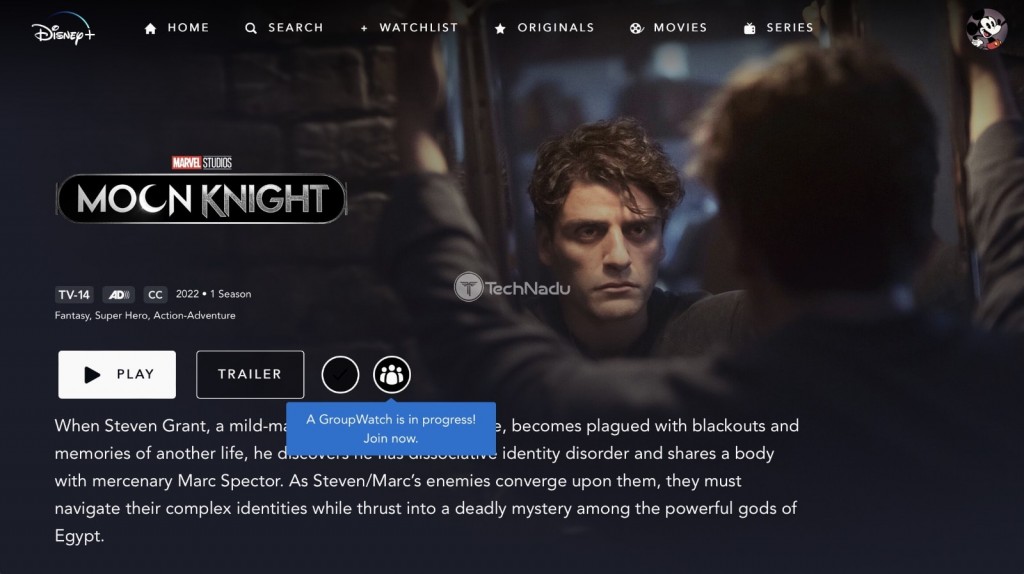Image resolution: width=1024 pixels, height=574 pixels.
Task: Start a GroupWatch with the group icon
Action: (x=392, y=375)
